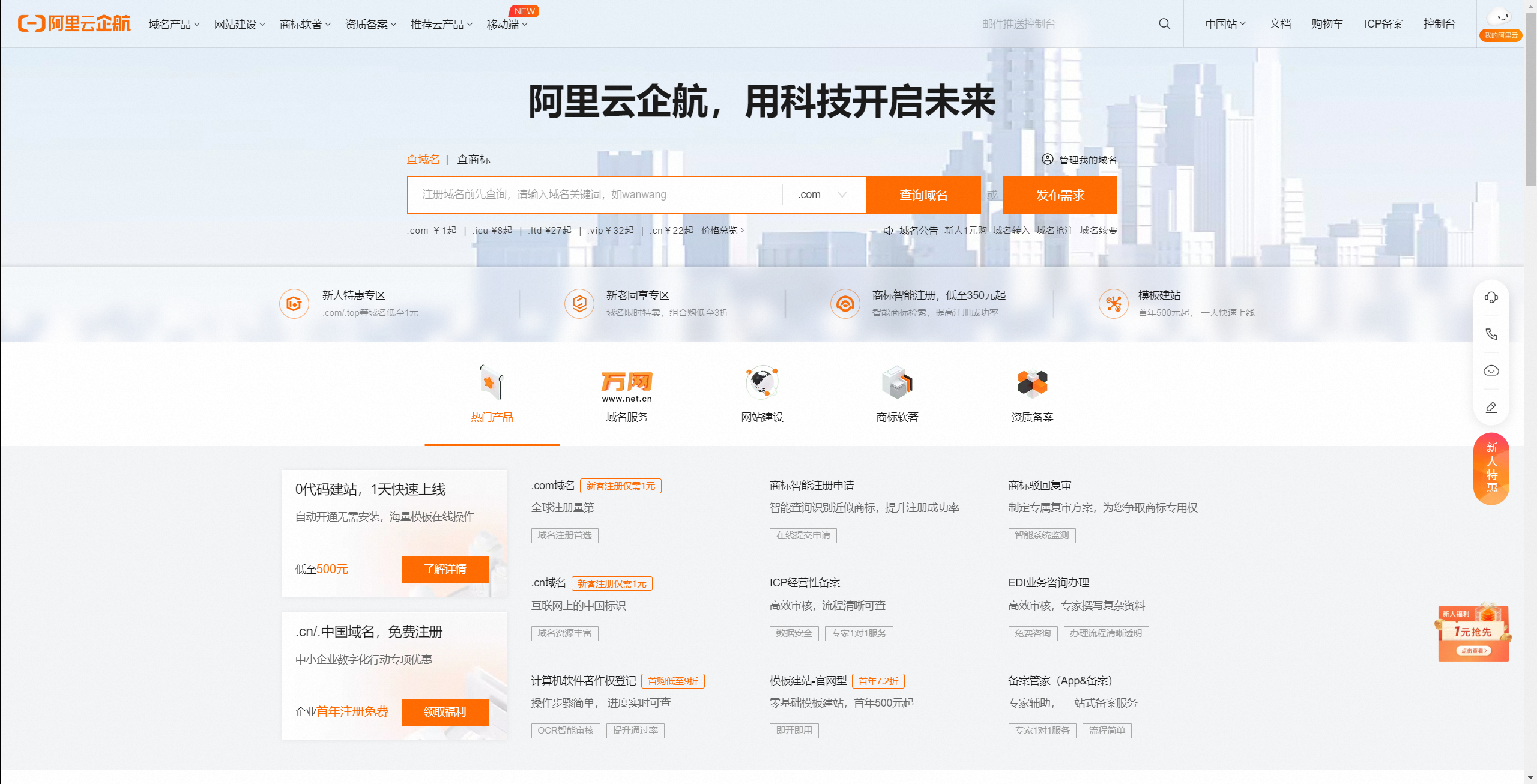Screen dimensions: 1537x784
Task: Click the 领取福利 button
Action: [445, 712]
